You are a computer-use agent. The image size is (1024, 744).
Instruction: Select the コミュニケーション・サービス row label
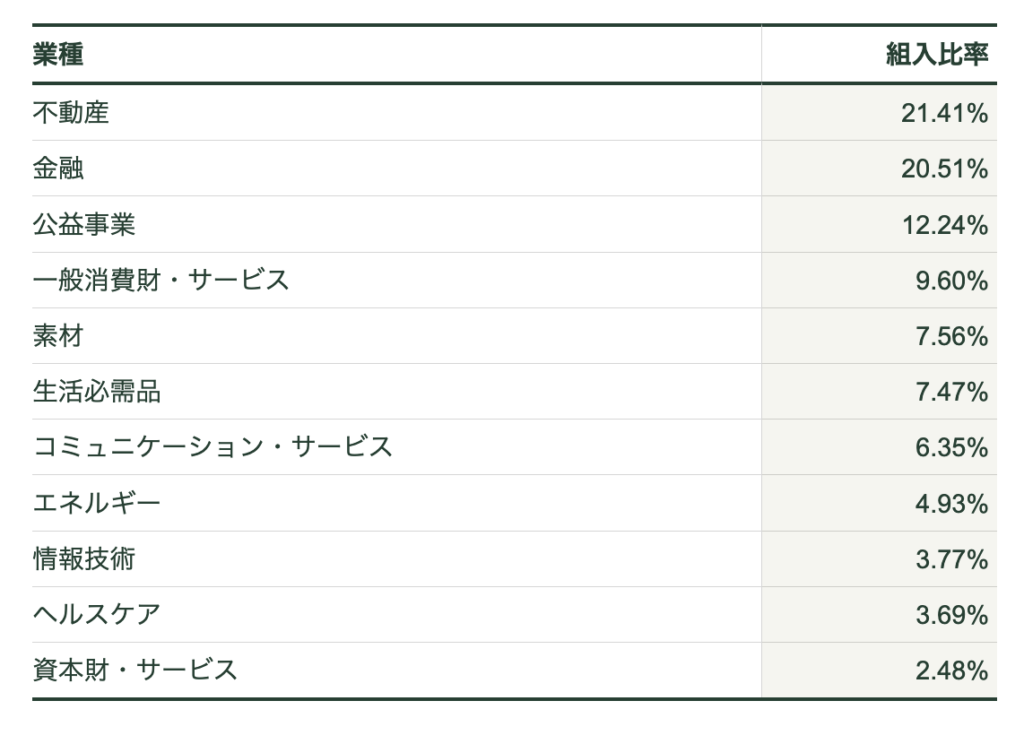(x=212, y=448)
